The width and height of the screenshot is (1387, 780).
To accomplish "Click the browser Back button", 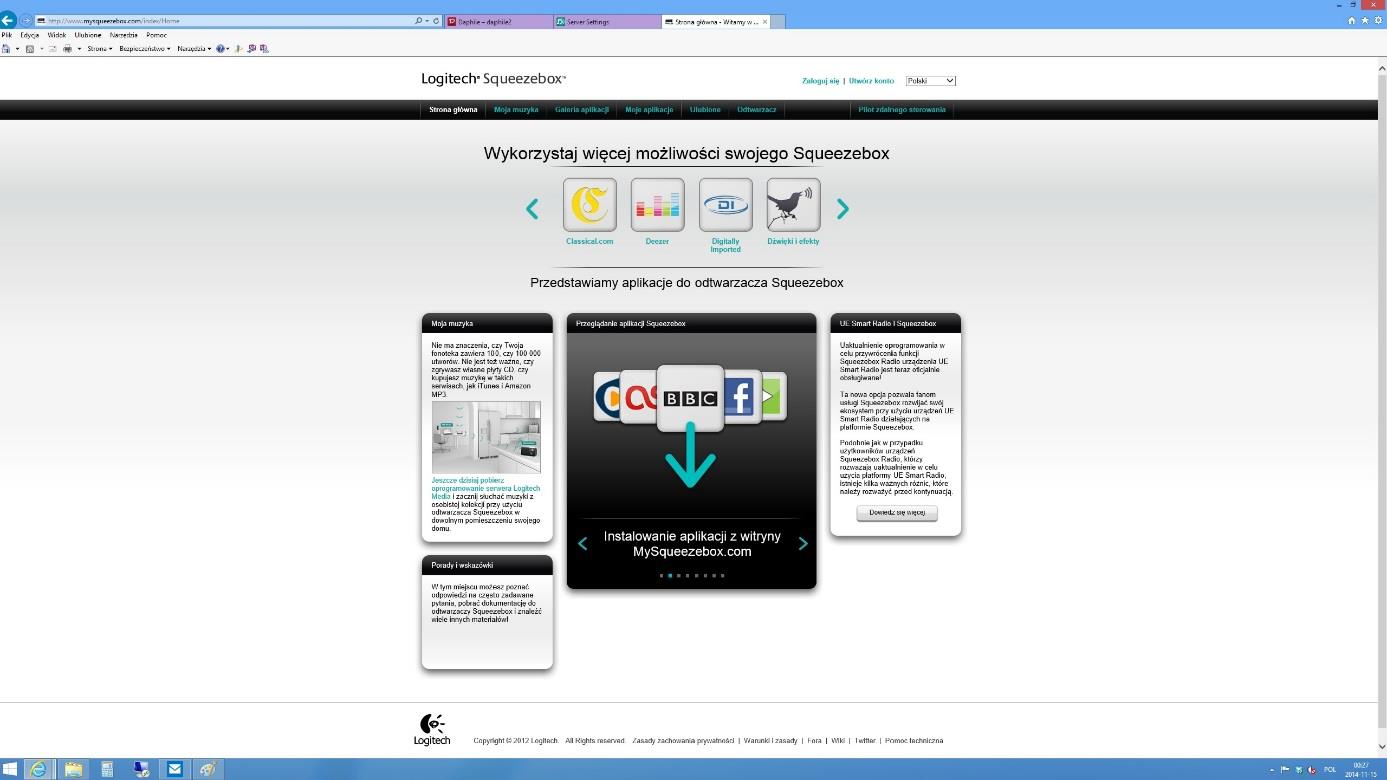I will [x=8, y=20].
